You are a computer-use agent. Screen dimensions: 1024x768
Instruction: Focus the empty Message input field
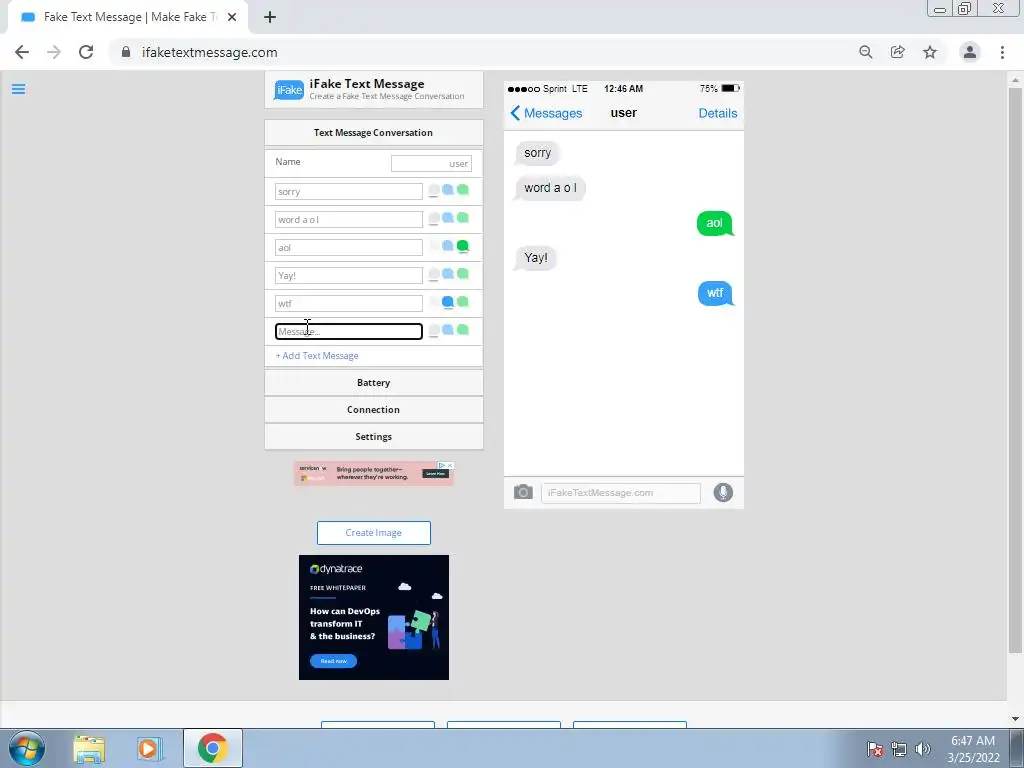pos(349,332)
